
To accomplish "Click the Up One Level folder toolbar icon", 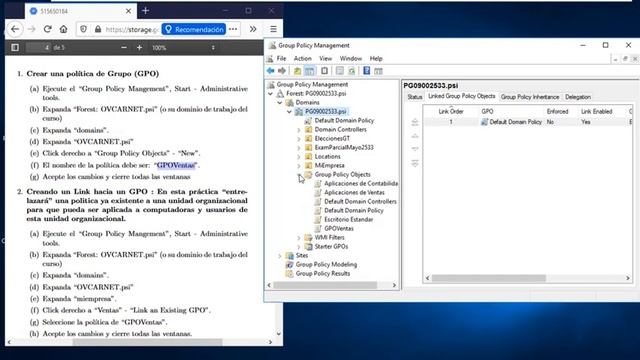I will point(298,71).
